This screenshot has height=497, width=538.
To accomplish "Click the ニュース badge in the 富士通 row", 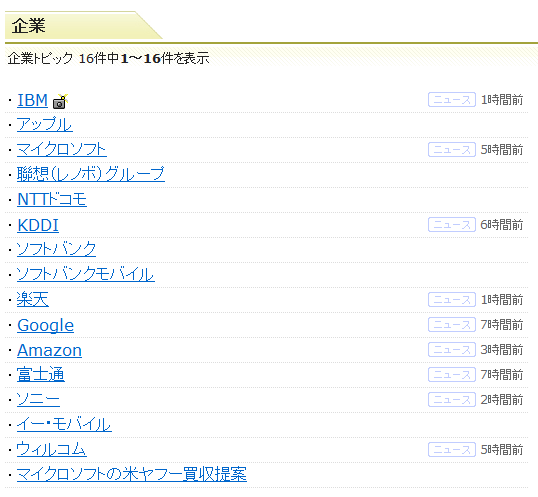I will pyautogui.click(x=452, y=375).
